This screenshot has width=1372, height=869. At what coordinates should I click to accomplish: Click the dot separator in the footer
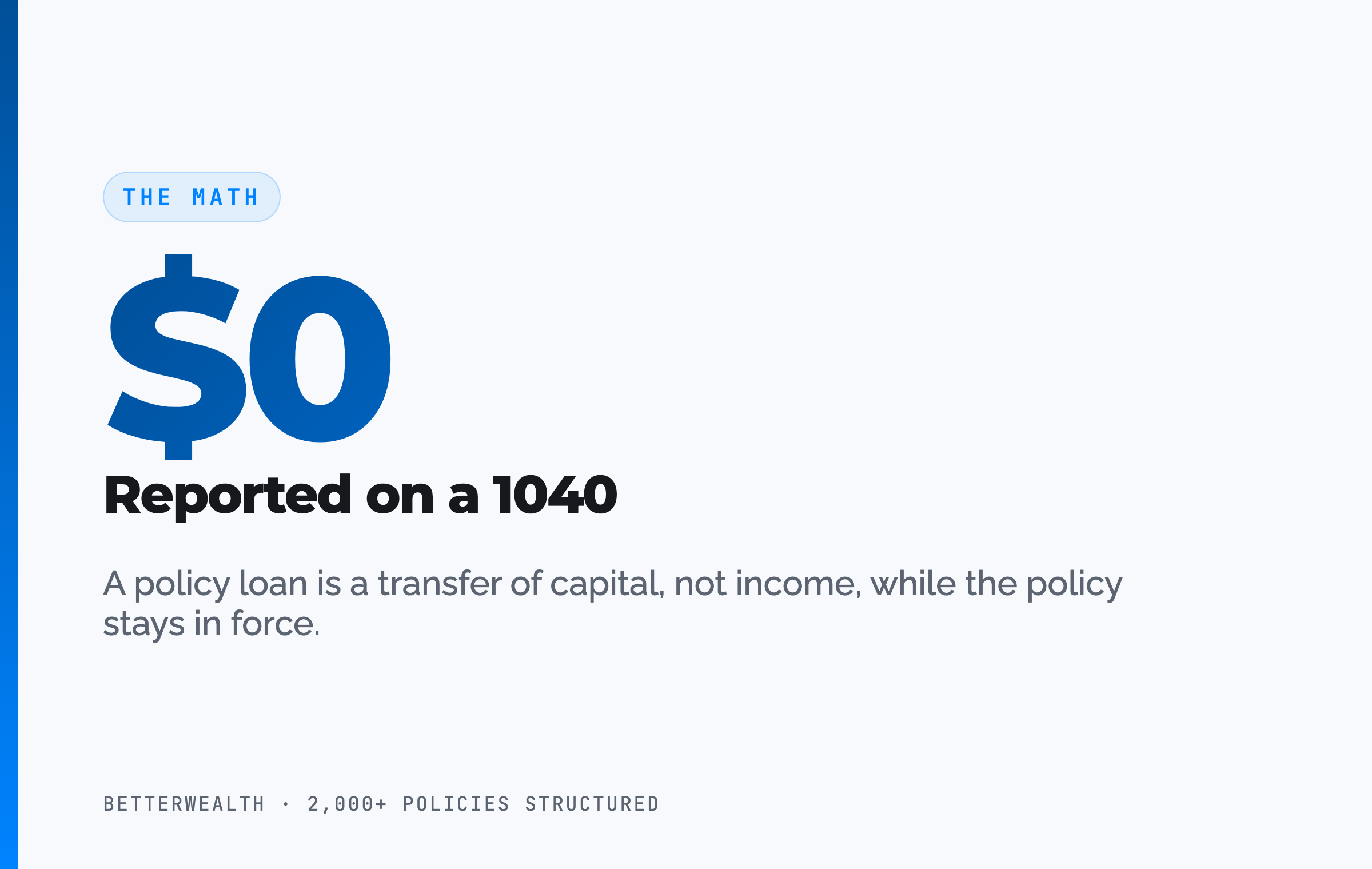286,804
